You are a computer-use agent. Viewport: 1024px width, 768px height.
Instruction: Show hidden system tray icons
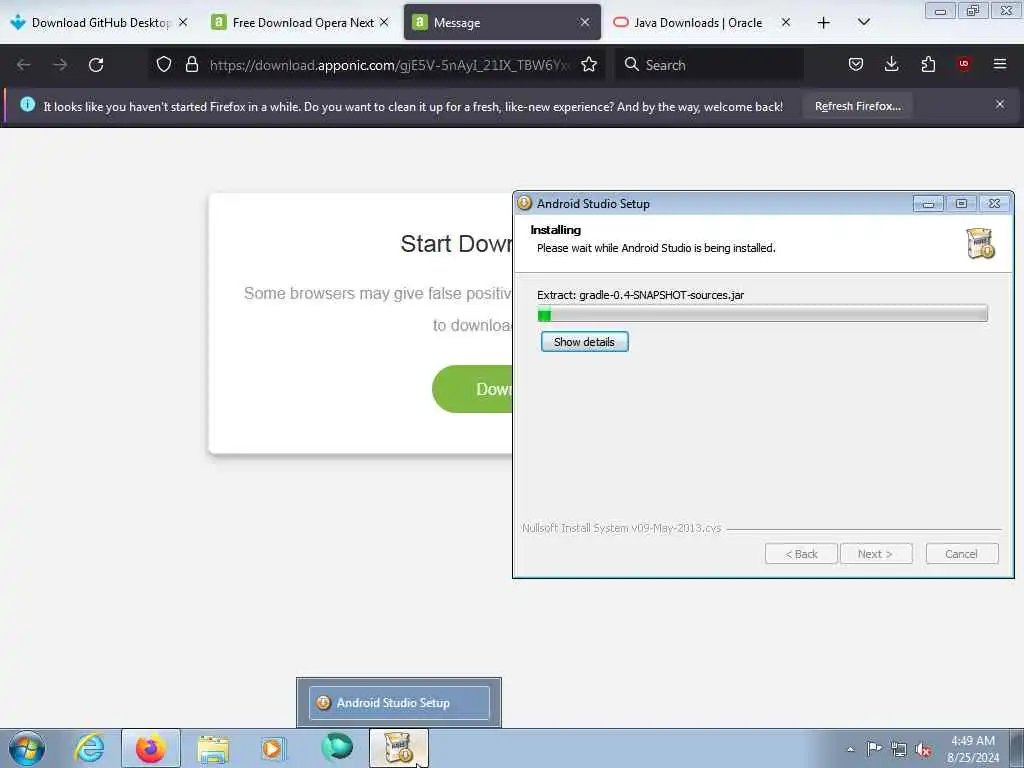click(850, 749)
